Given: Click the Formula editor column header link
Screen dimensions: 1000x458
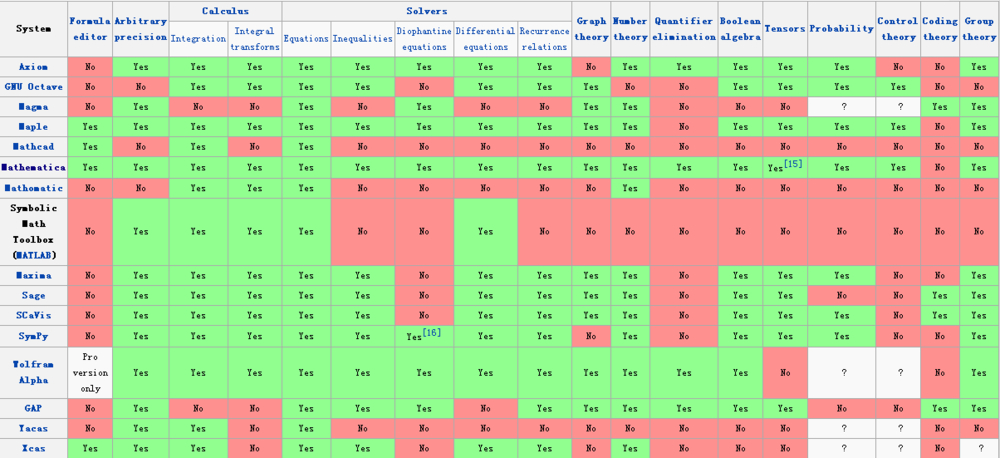Looking at the screenshot, I should pyautogui.click(x=90, y=29).
